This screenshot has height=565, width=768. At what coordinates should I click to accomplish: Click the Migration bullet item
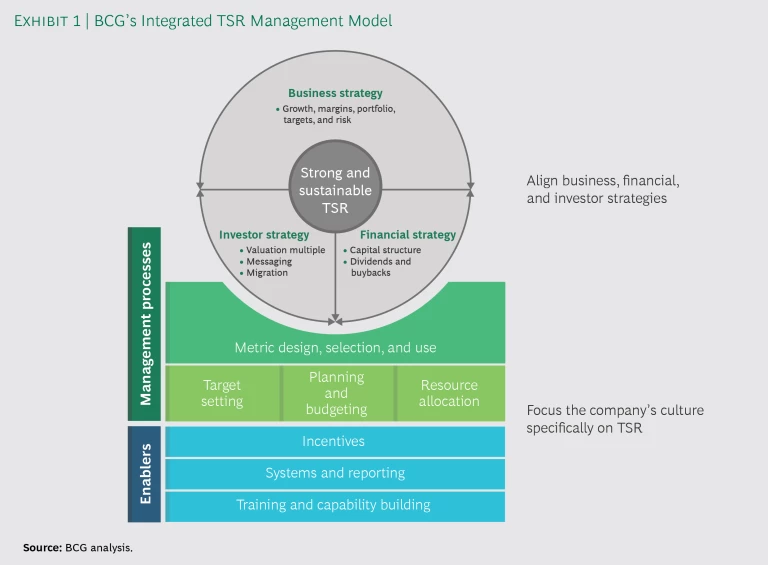(265, 273)
